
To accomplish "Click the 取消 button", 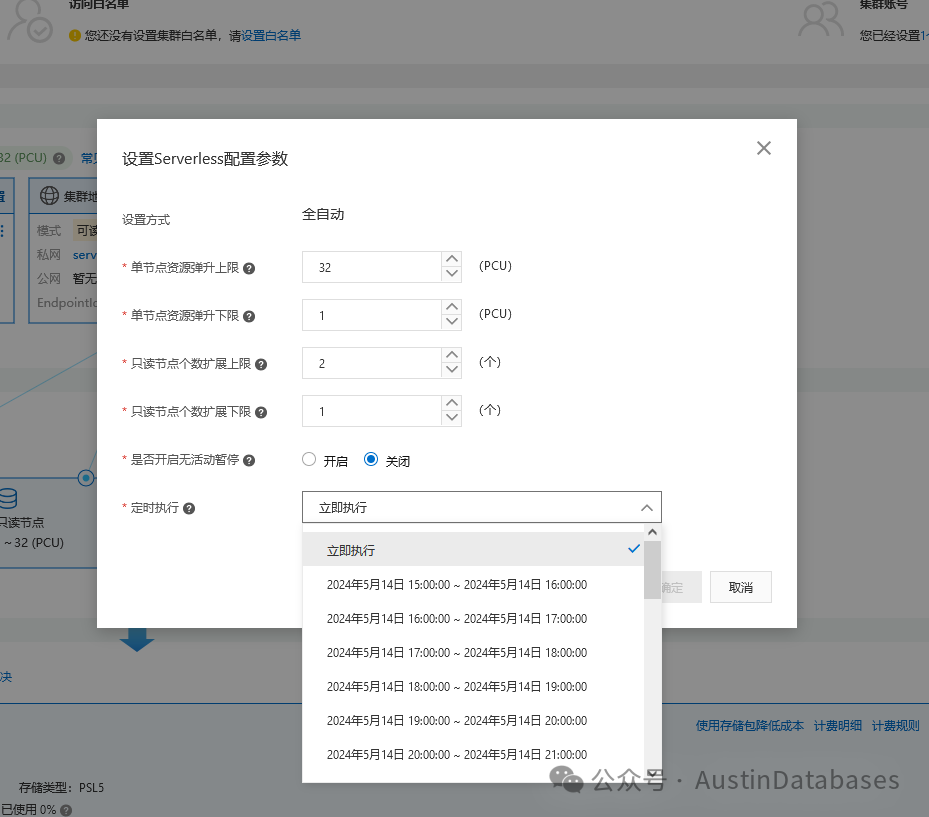I will pyautogui.click(x=741, y=587).
